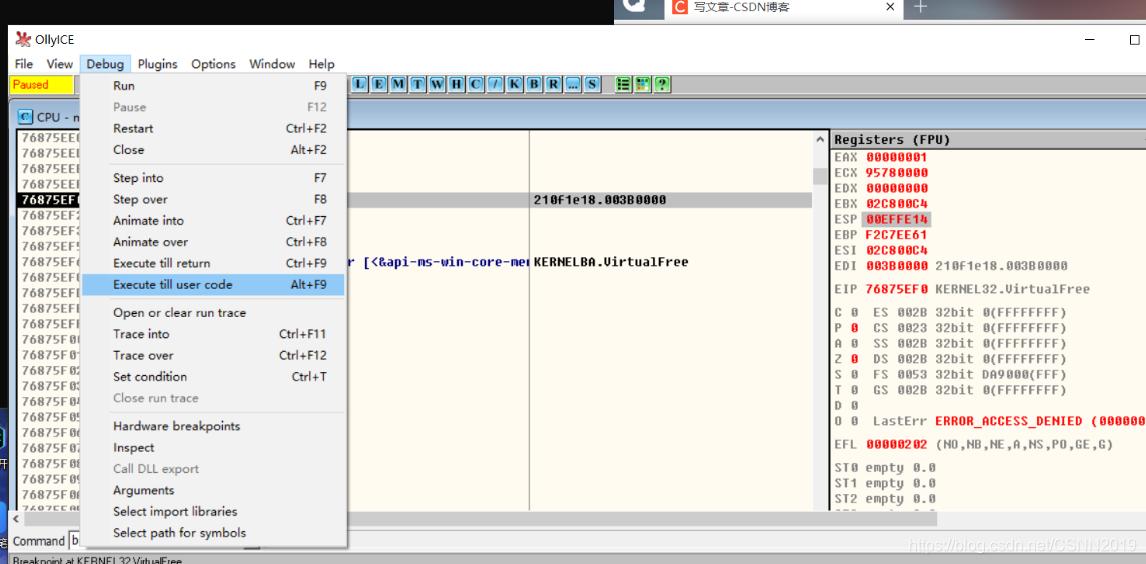1146x564 pixels.
Task: Open Run trace (...) toolbar icon
Action: click(x=572, y=84)
